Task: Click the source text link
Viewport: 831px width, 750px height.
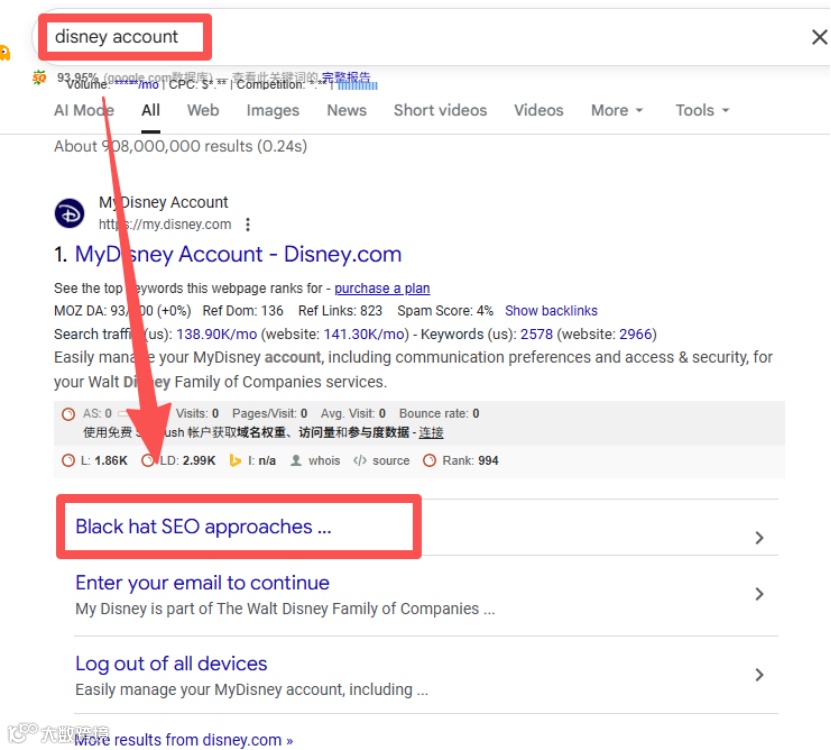Action: tap(391, 461)
